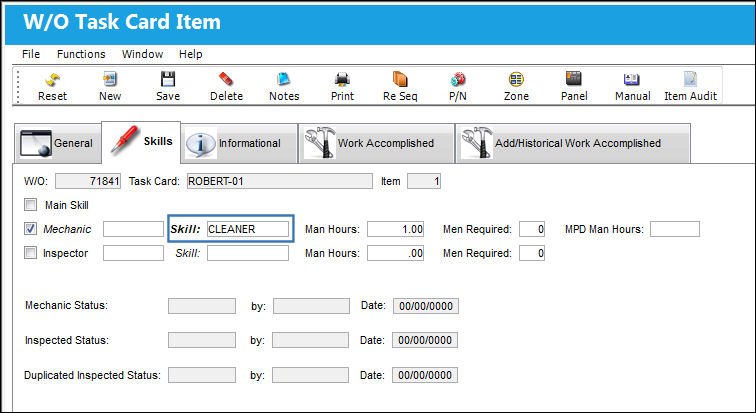
Task: Open Notes from the toolbar
Action: pyautogui.click(x=284, y=86)
